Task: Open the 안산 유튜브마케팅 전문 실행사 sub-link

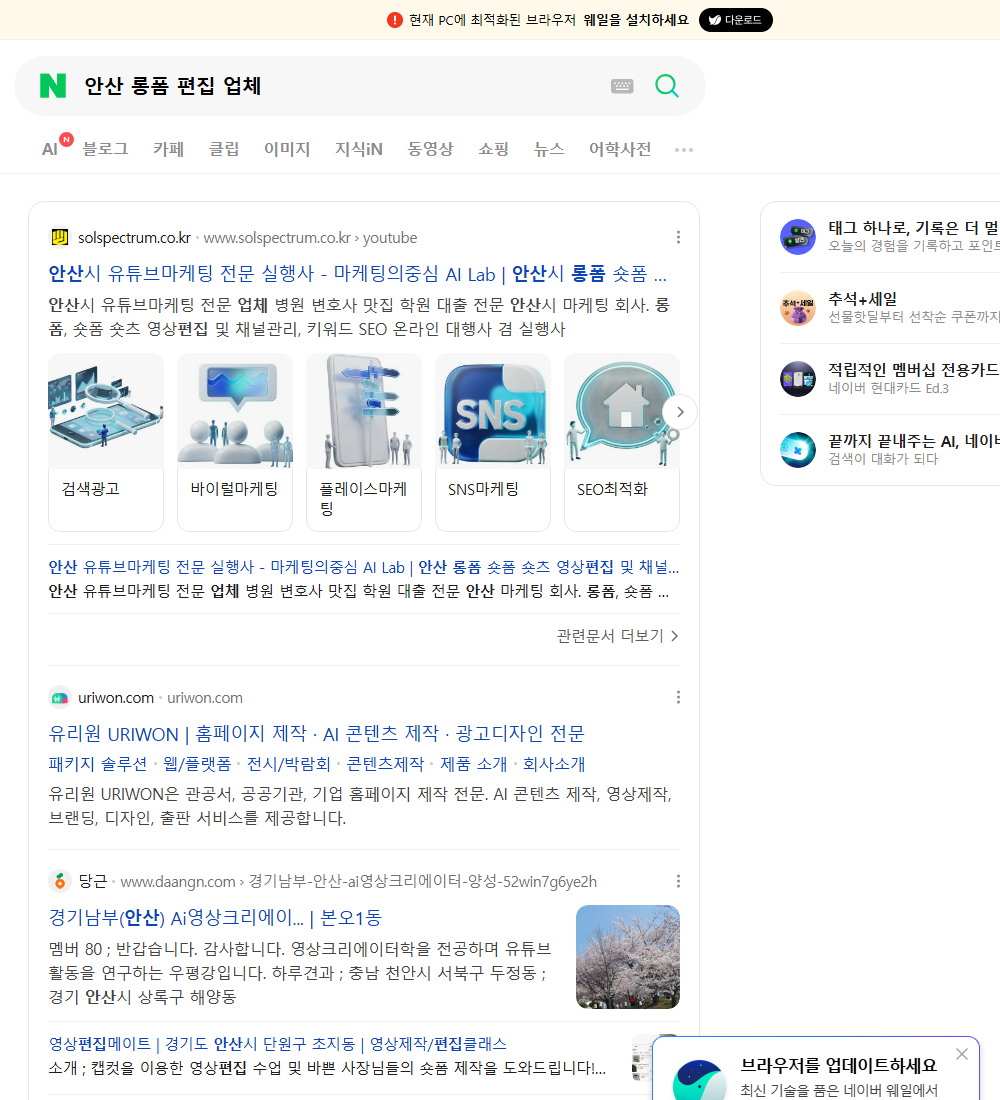Action: pyautogui.click(x=364, y=567)
